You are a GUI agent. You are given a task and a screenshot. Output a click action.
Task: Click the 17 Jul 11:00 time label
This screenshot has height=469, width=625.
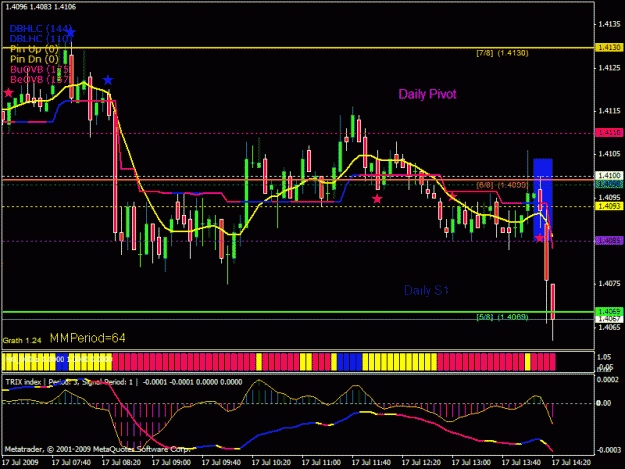[321, 463]
